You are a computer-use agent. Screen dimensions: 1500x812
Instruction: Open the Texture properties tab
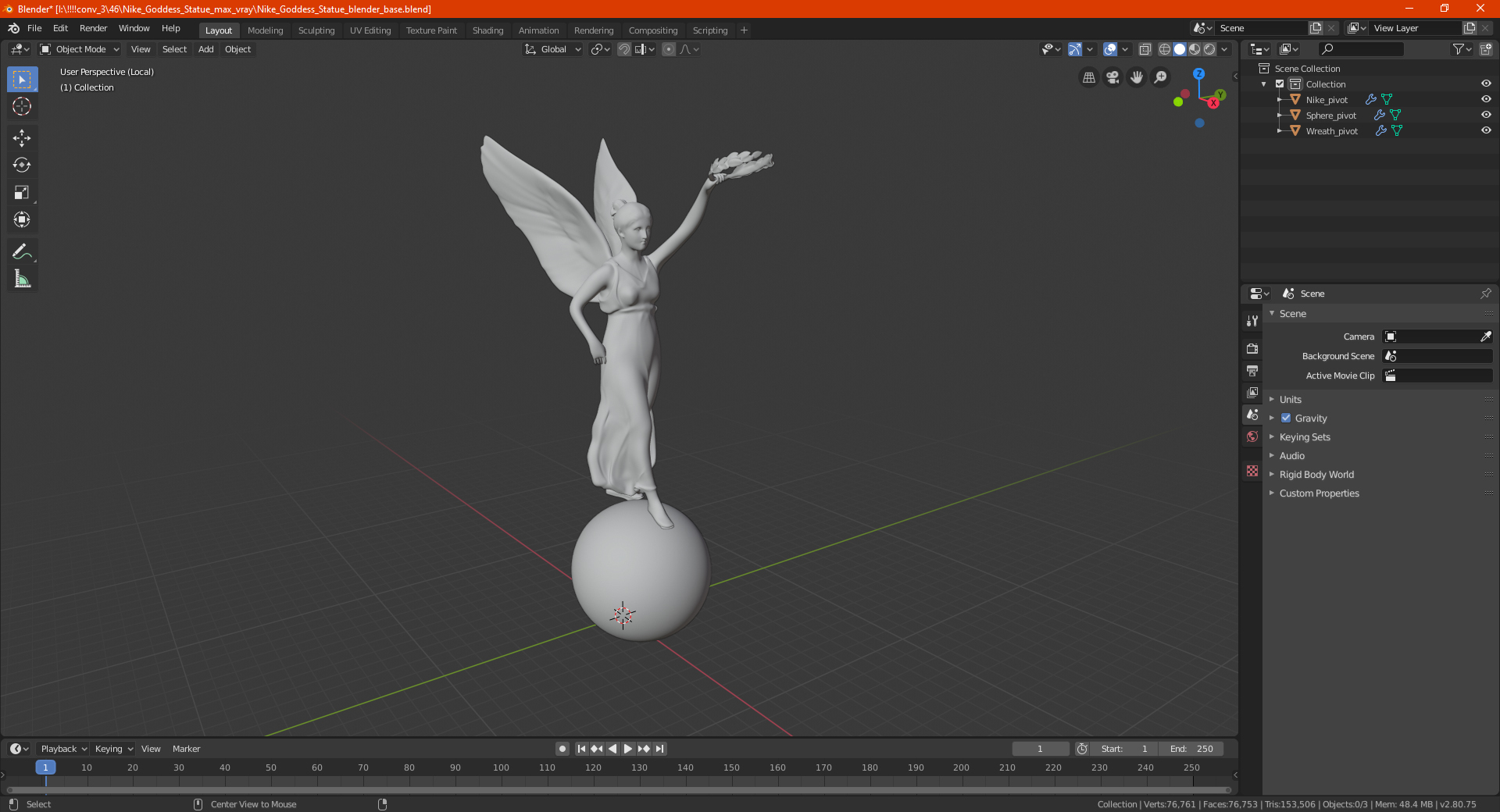[1252, 471]
